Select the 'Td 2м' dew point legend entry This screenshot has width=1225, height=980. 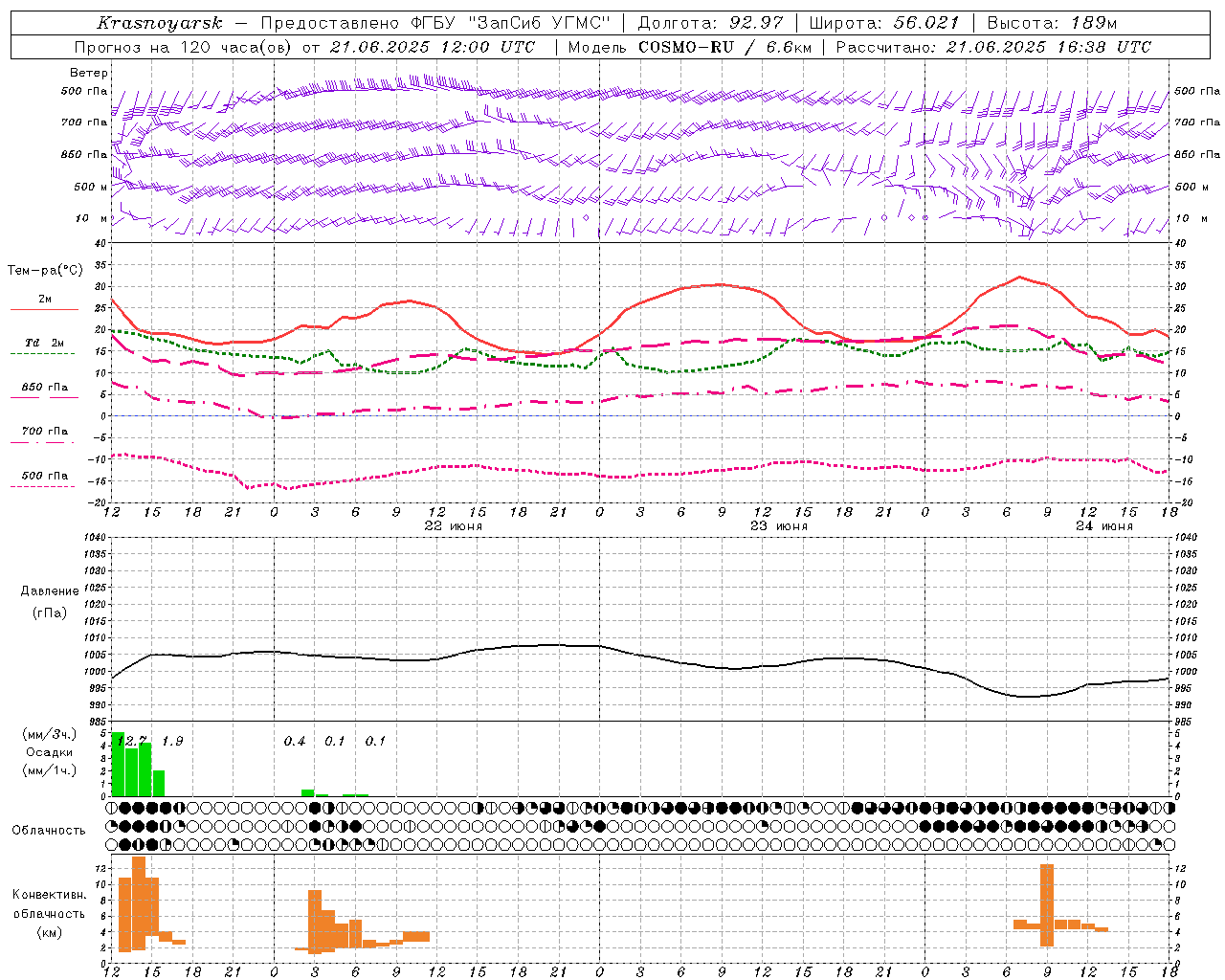click(45, 343)
